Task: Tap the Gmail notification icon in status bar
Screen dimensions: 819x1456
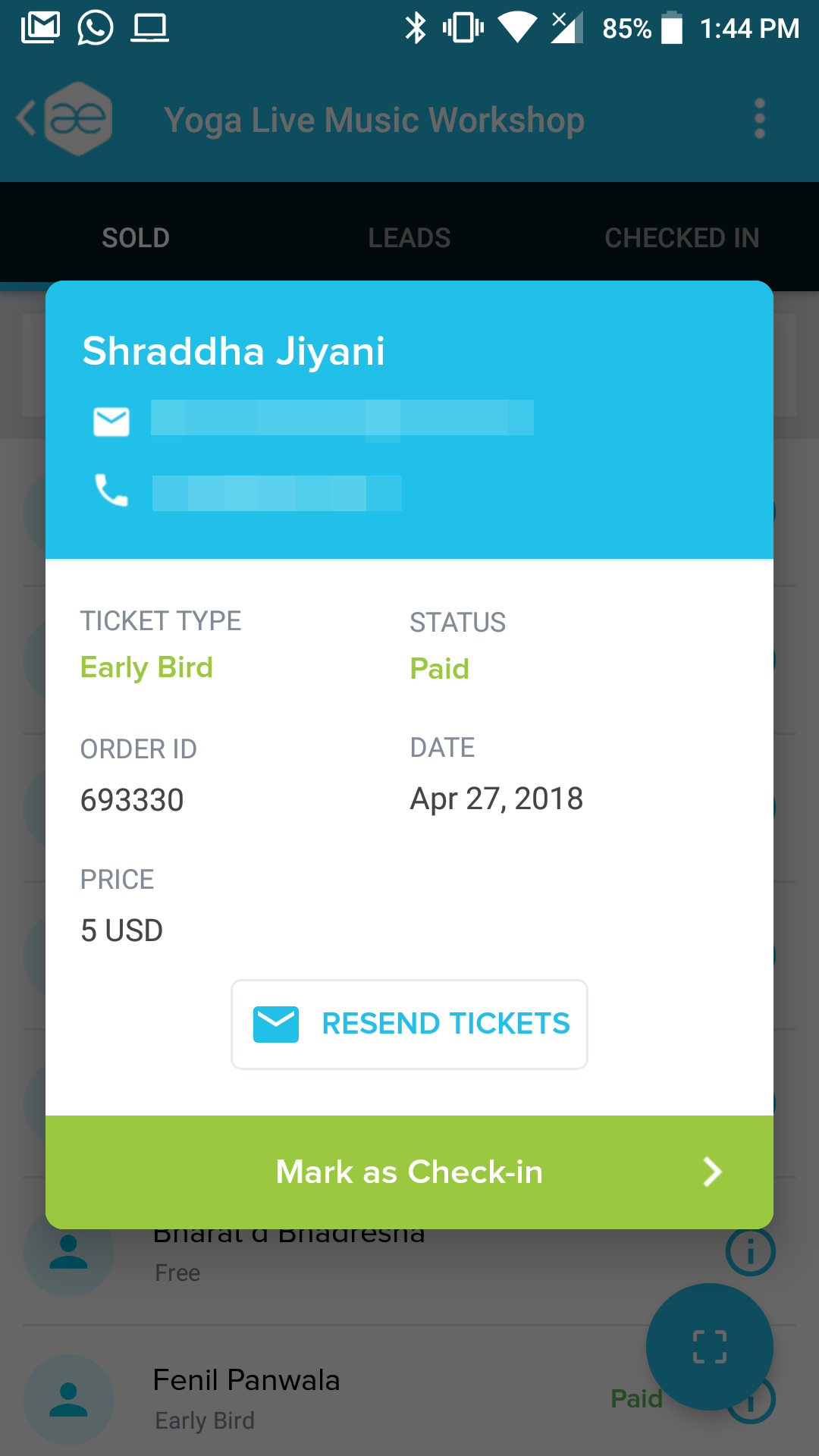Action: click(40, 28)
